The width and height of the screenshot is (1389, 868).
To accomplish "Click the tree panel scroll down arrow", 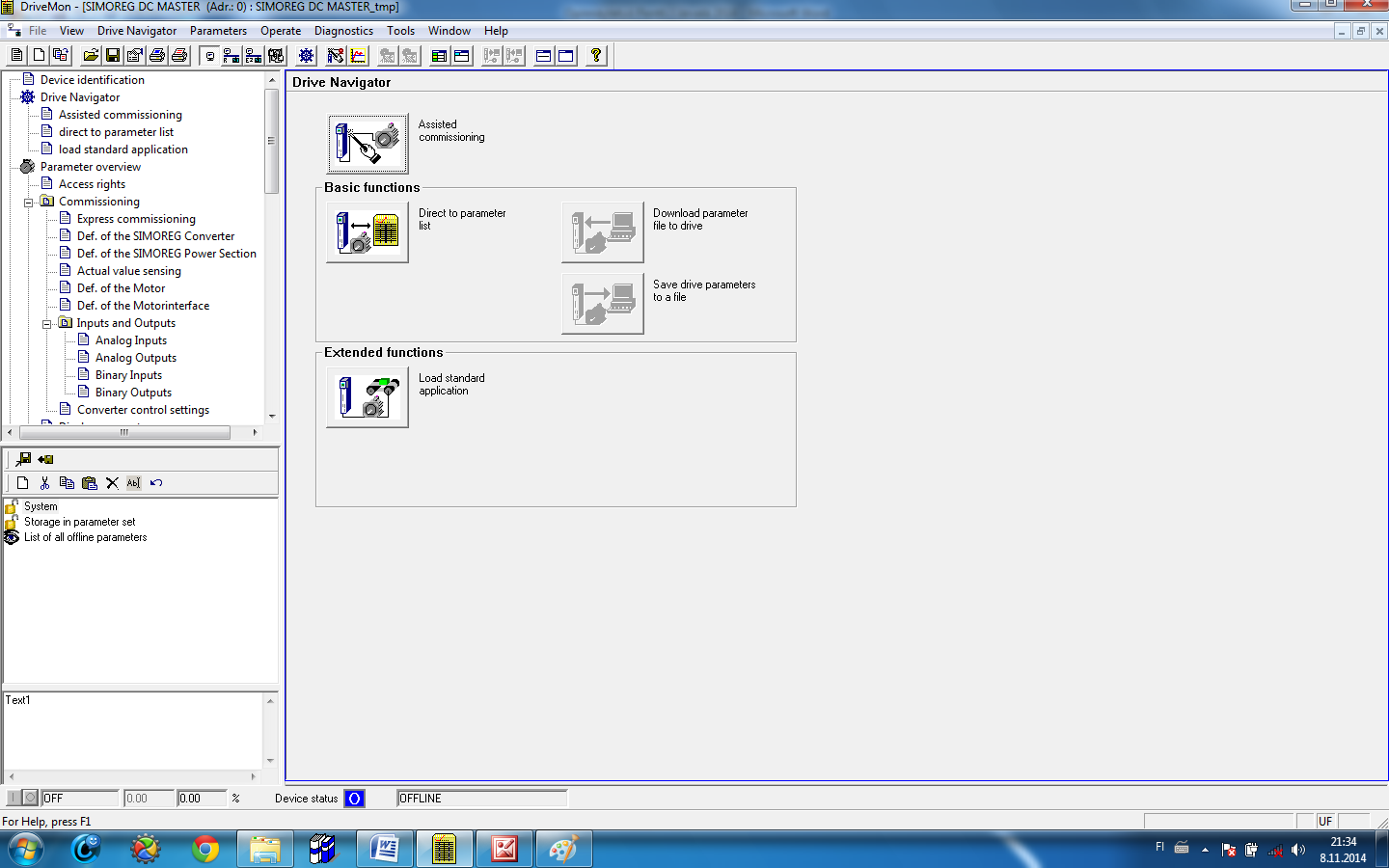I will tap(272, 416).
